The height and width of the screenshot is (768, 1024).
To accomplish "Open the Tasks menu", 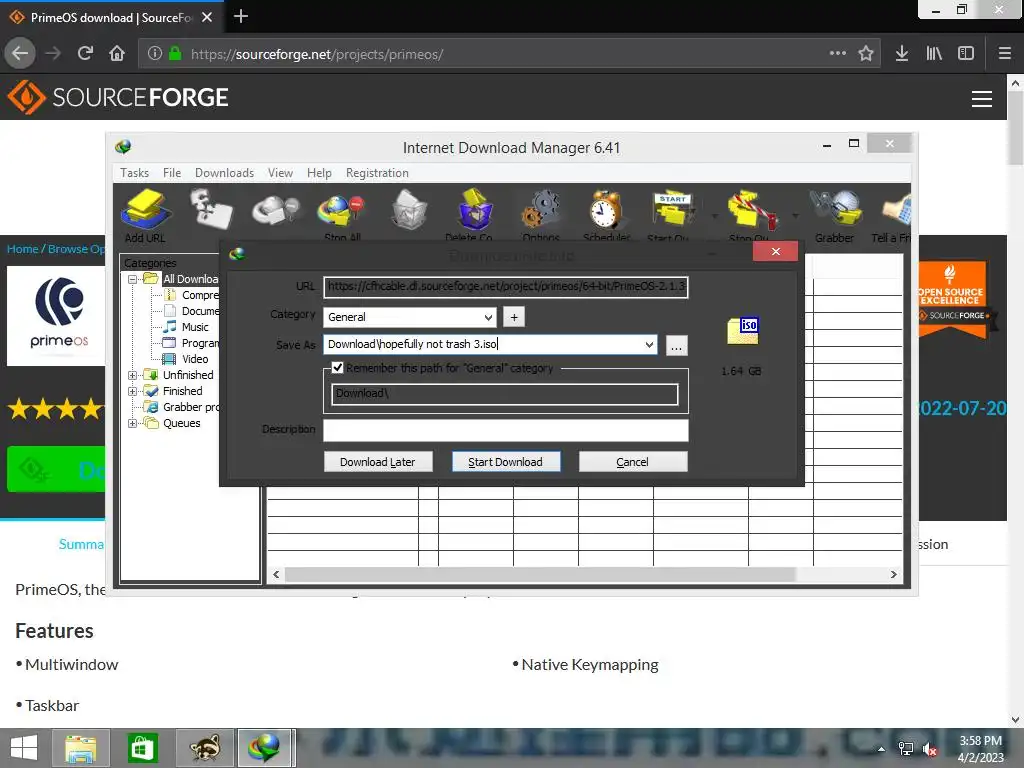I will 135,172.
